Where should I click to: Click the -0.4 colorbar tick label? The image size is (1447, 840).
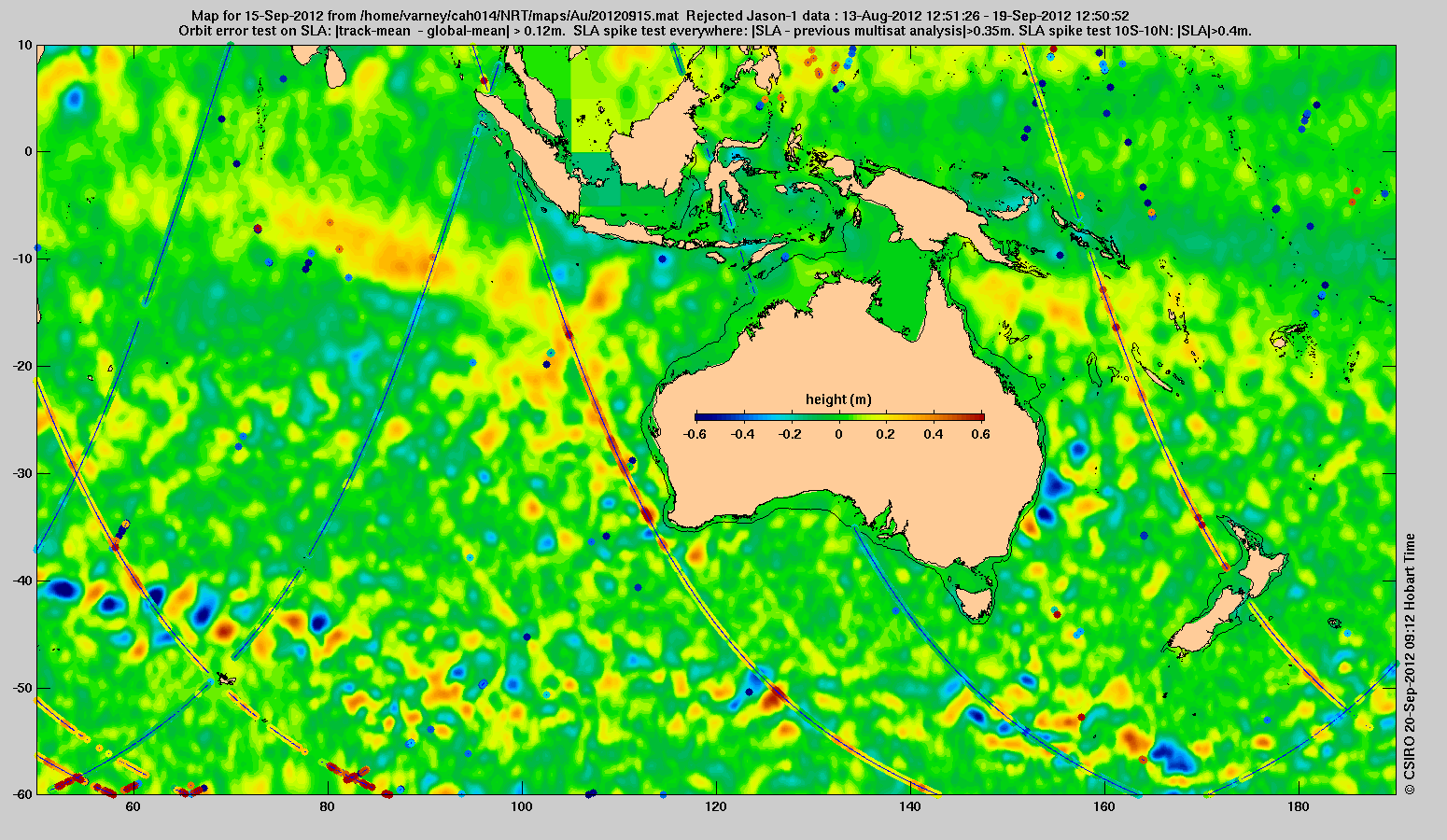tap(742, 434)
